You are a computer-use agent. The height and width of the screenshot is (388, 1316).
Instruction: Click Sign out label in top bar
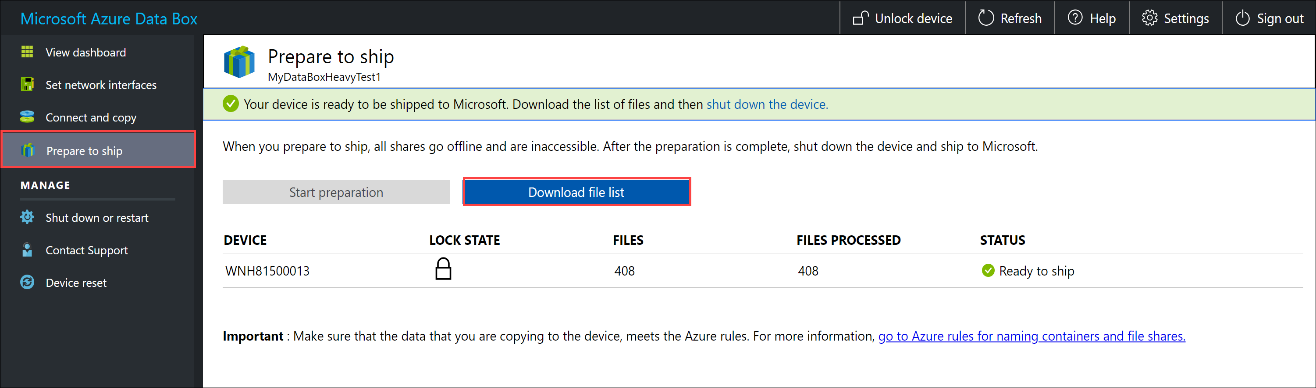click(1280, 18)
